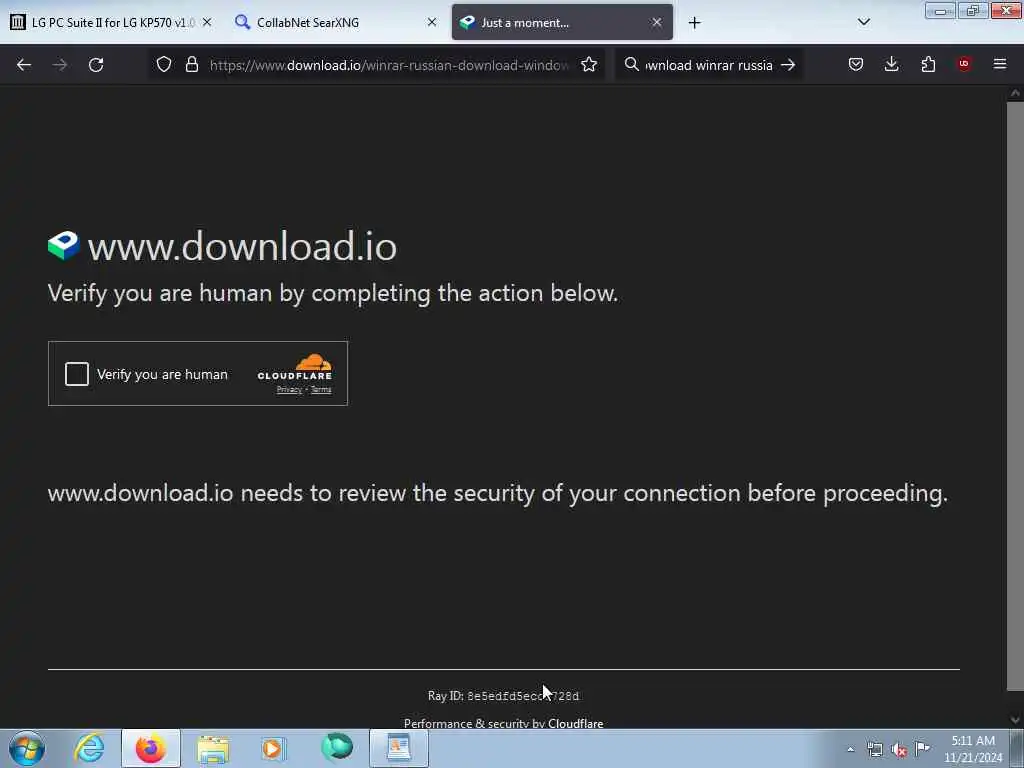This screenshot has height=768, width=1024.
Task: Click the Firefox taskbar icon
Action: click(151, 748)
